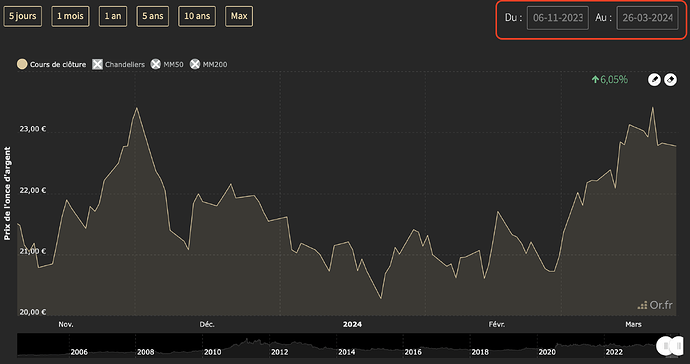Screen dimensions: 690x364
Task: Enable the Chandeliers chart mode
Action: [x=118, y=64]
